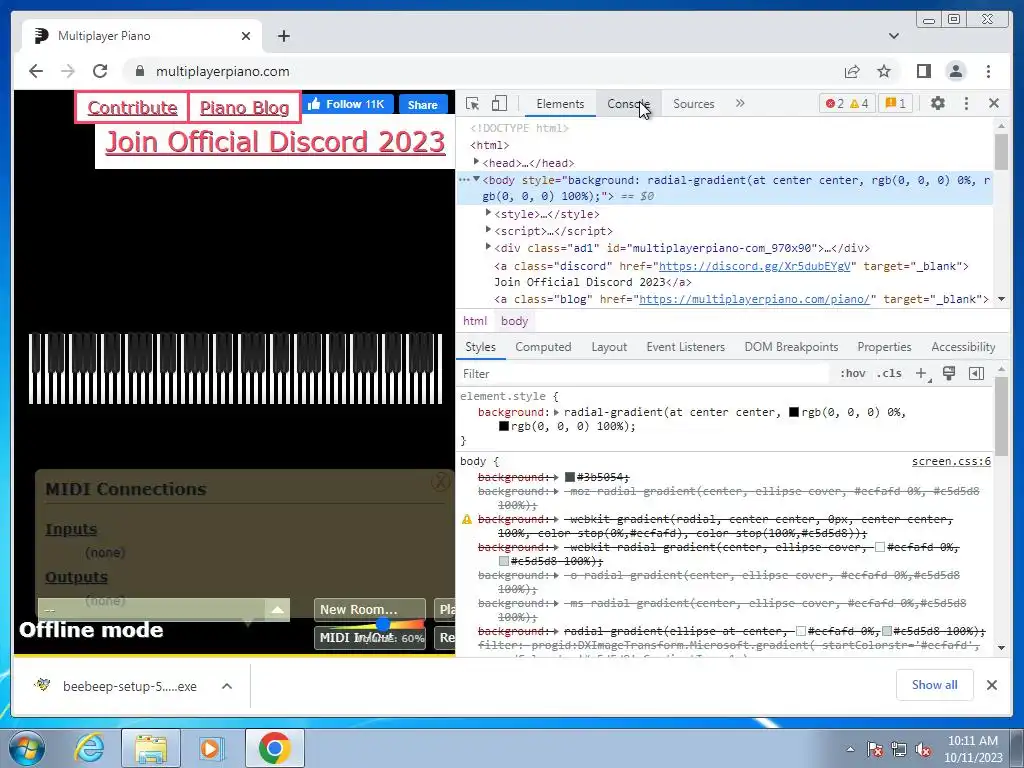Switch to the Sources tab
The width and height of the screenshot is (1024, 768).
pos(694,104)
